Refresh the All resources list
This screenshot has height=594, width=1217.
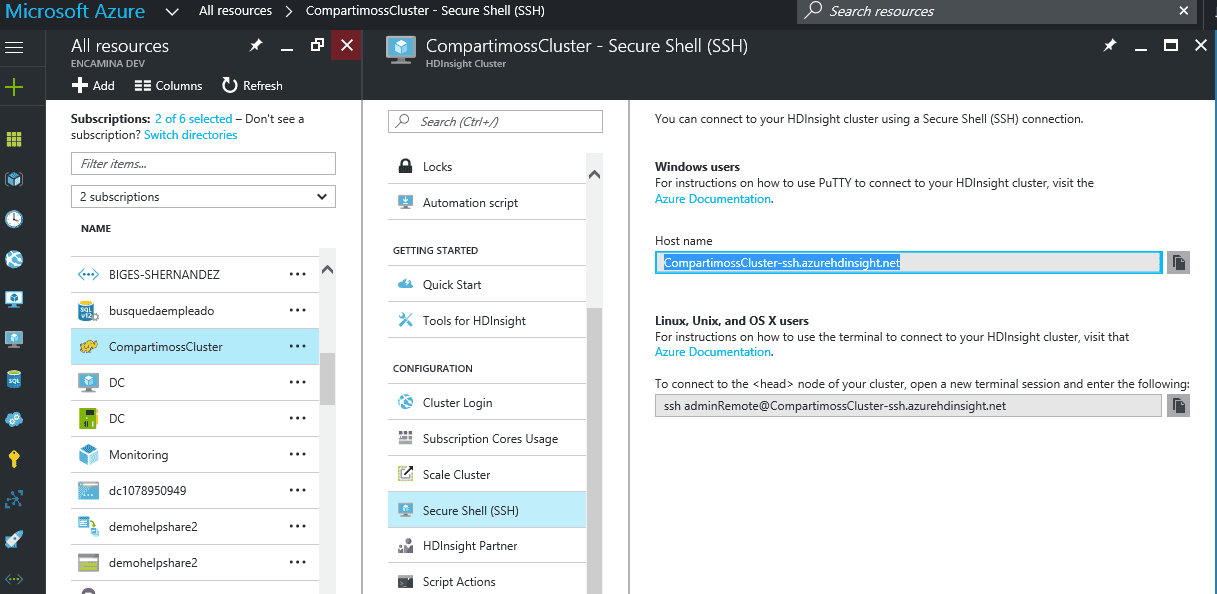click(252, 86)
